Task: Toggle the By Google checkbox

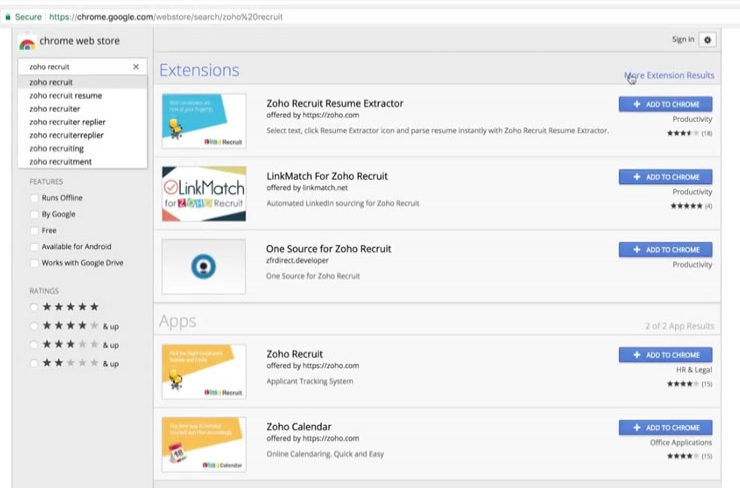Action: click(34, 214)
